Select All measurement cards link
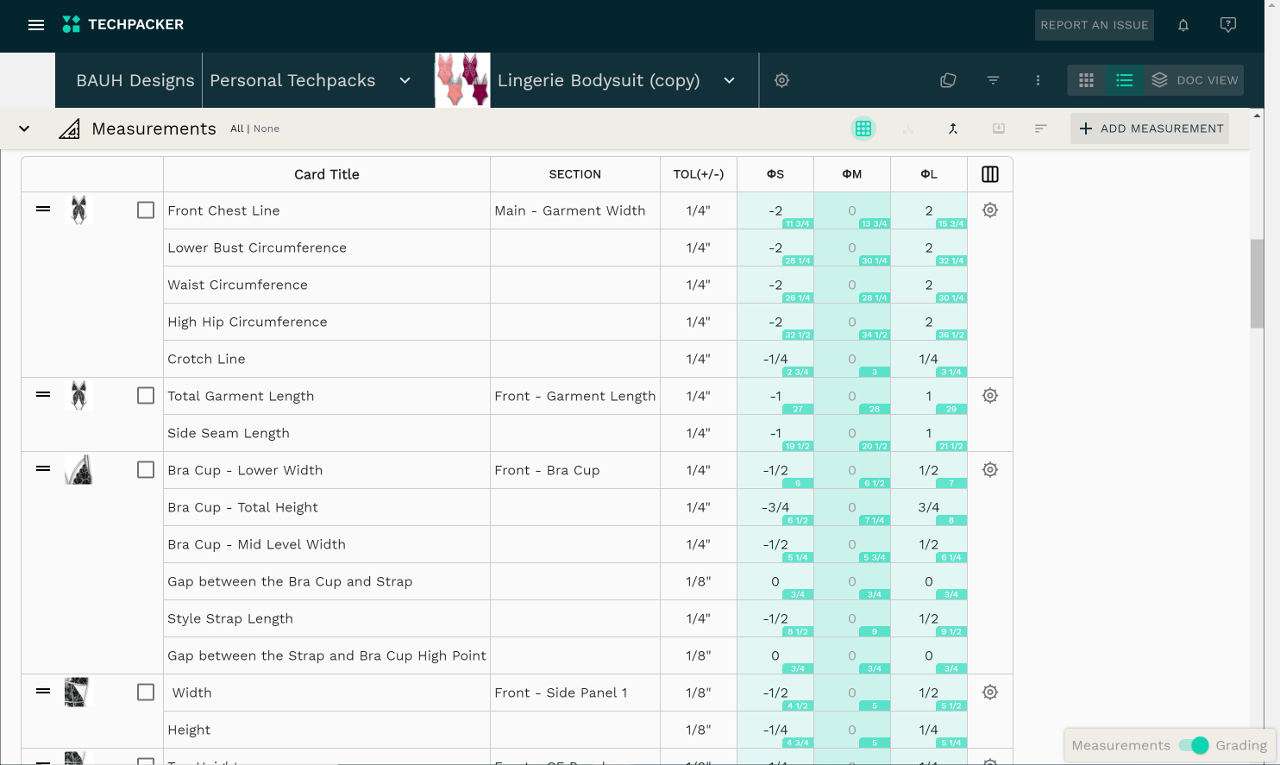Screen dimensions: 1280x765 tap(237, 128)
